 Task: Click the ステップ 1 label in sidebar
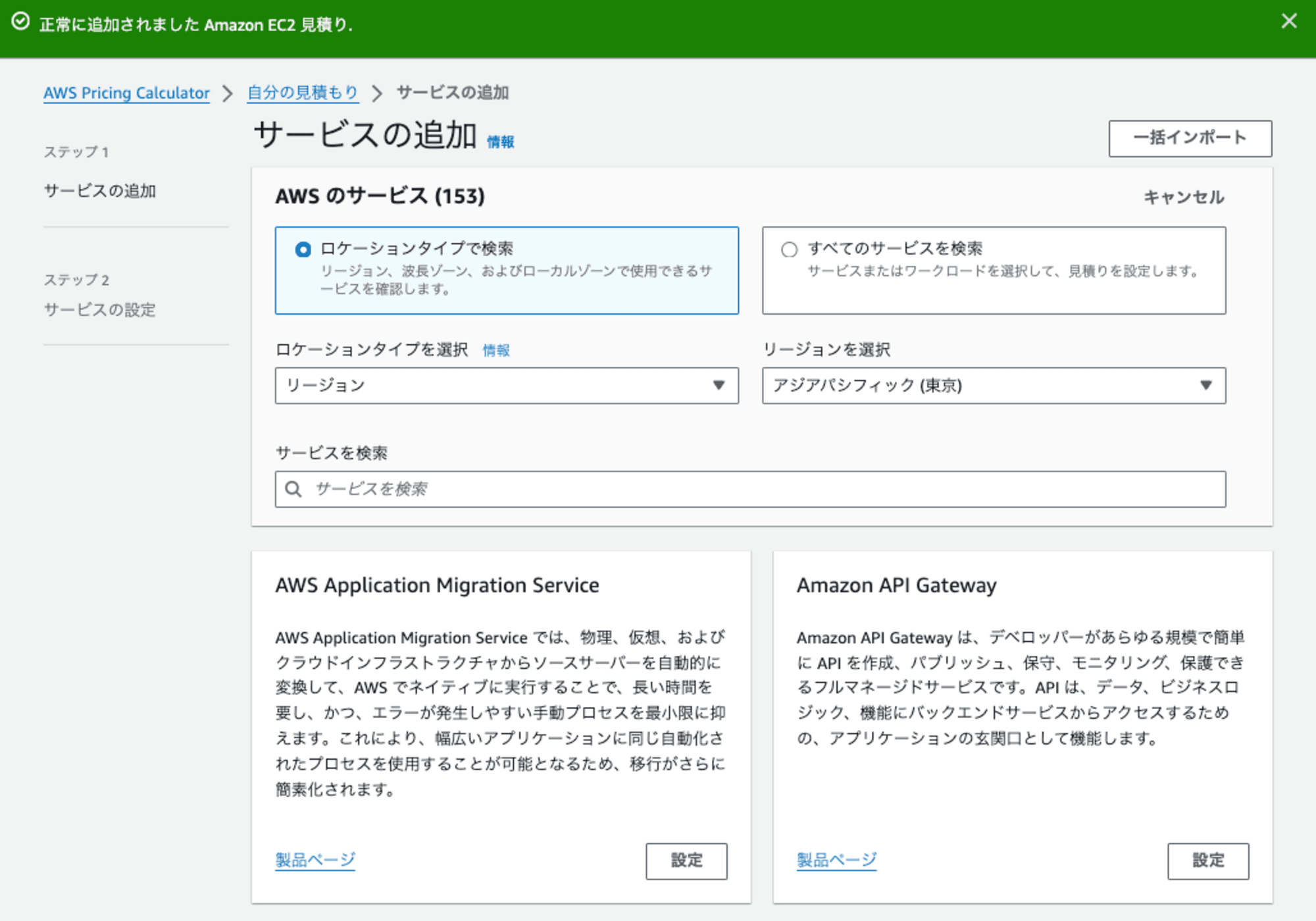76,152
